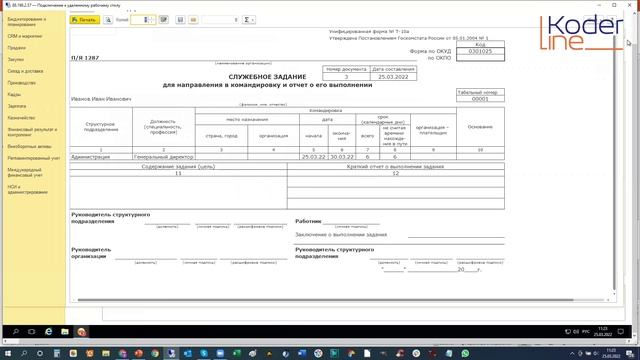Click the 1C application icon in remote taskbar
This screenshot has height=360, width=640.
(82, 331)
